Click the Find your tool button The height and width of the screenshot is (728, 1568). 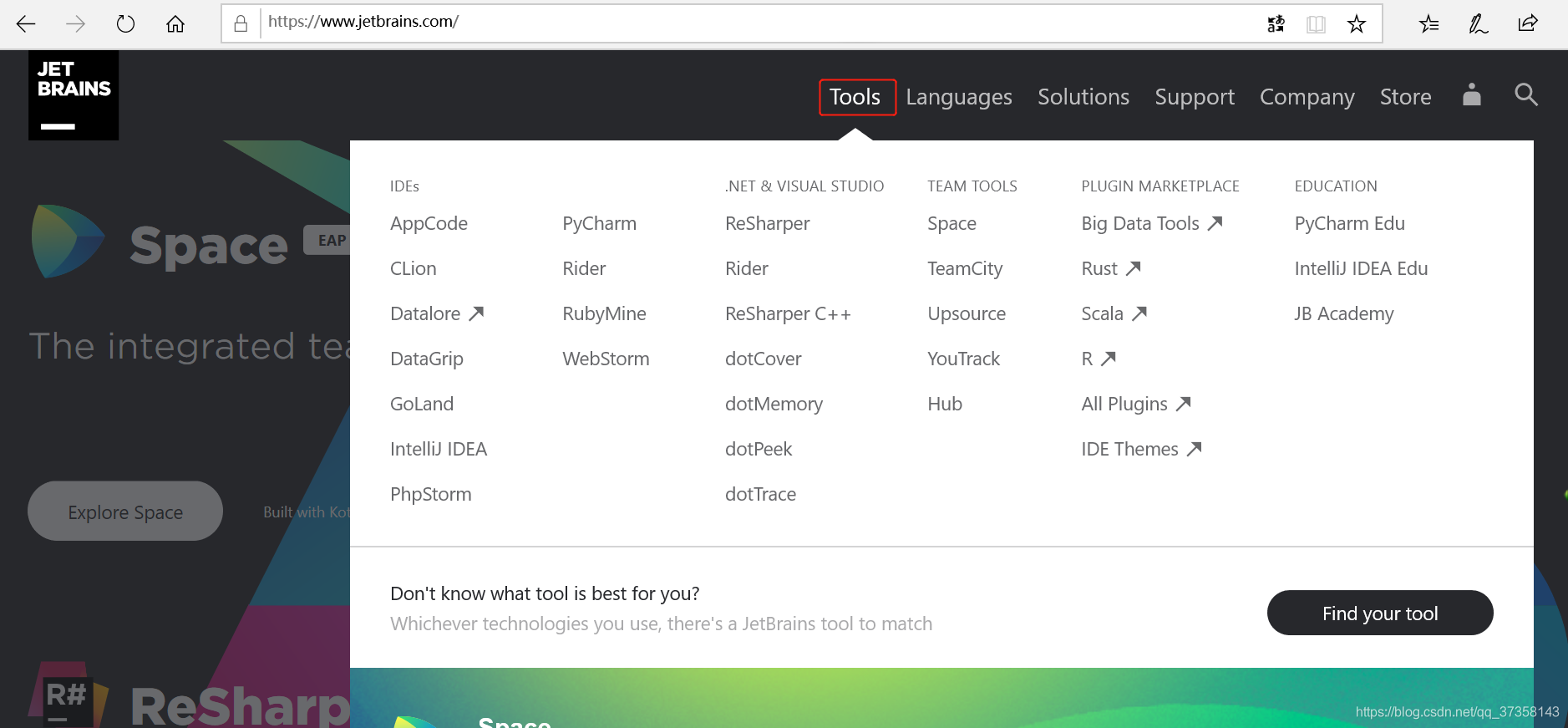pyautogui.click(x=1380, y=613)
